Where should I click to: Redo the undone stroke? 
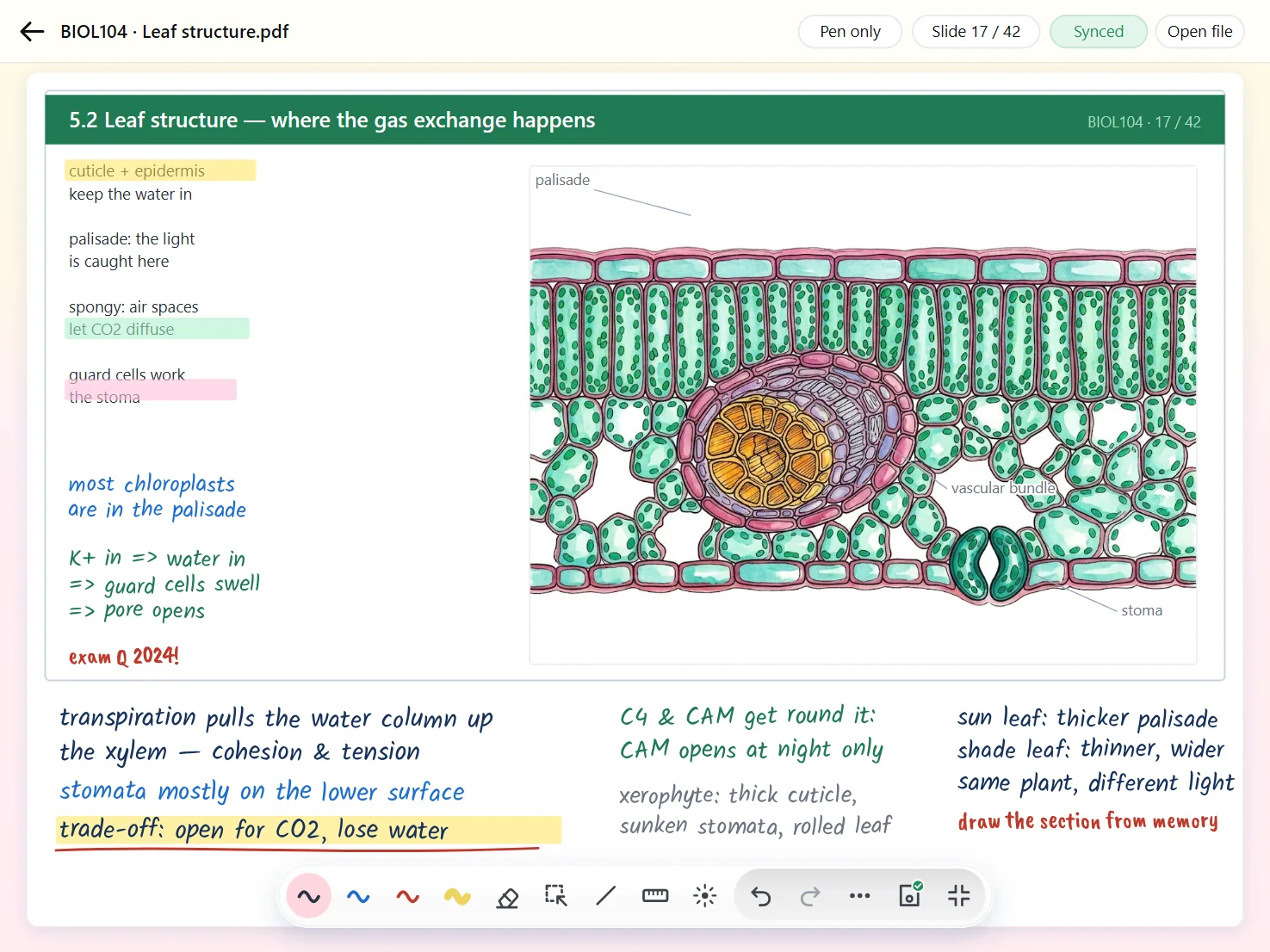pos(810,896)
